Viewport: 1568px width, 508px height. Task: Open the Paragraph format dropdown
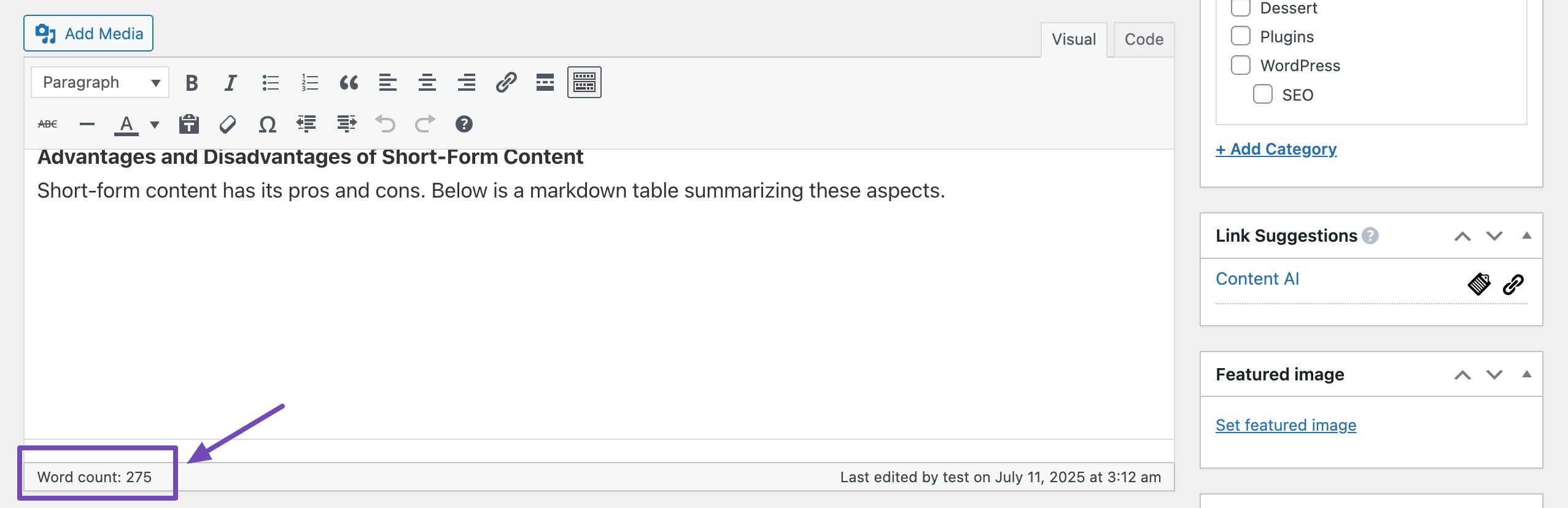coord(100,83)
